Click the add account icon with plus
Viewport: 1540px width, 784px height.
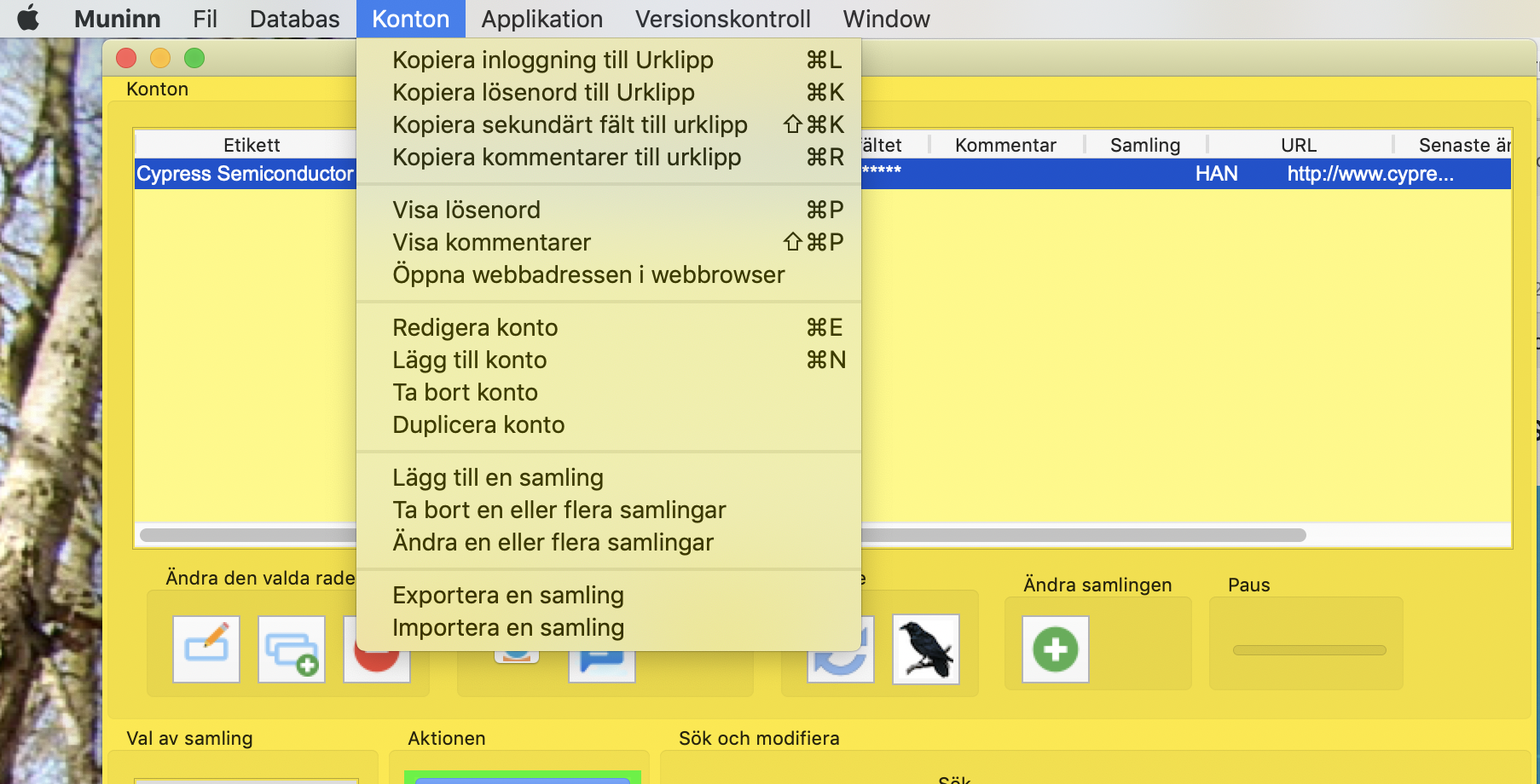292,649
